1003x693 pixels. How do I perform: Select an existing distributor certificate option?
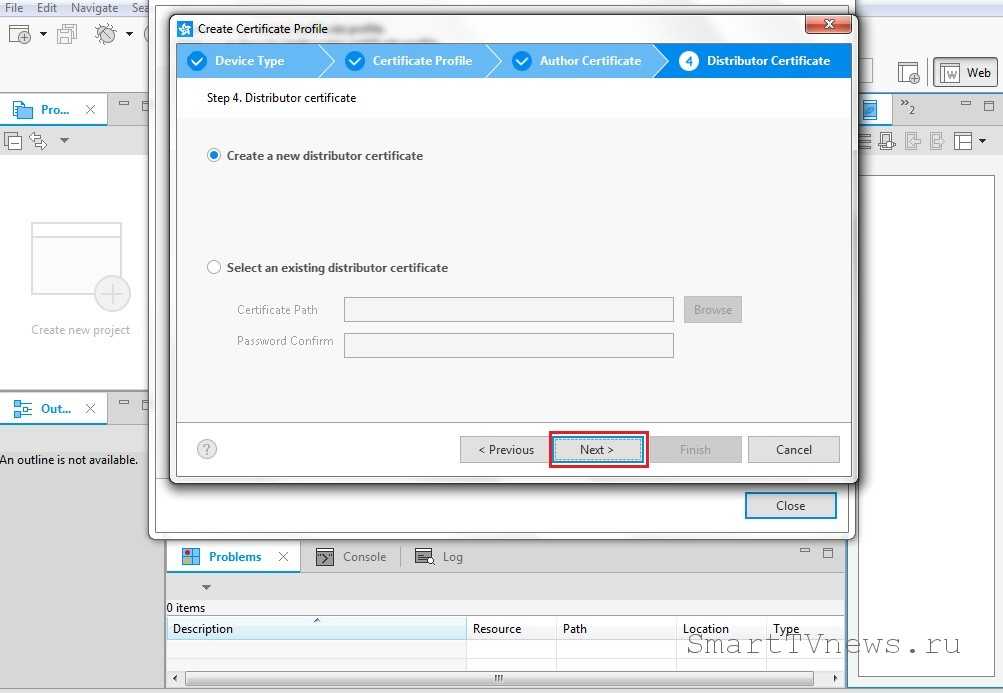pyautogui.click(x=214, y=268)
